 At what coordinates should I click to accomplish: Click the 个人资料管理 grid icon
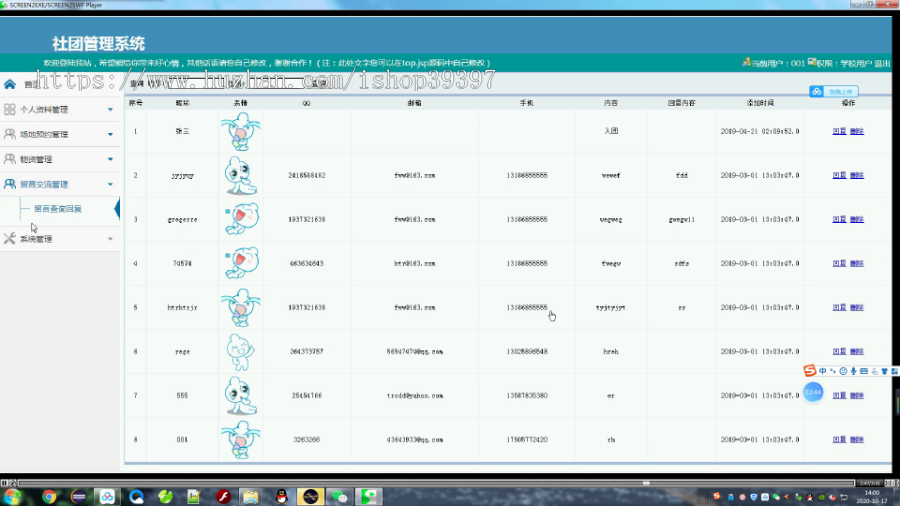[9, 109]
